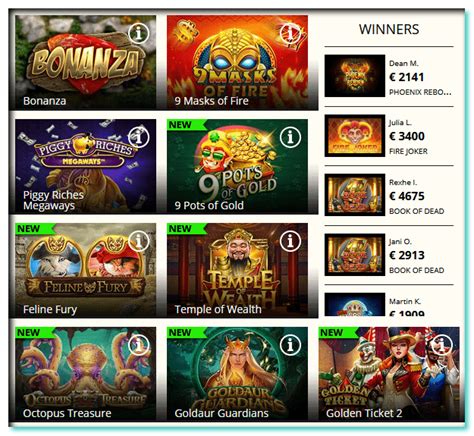Viewport: 474px width, 436px height.
Task: Open info icon on 9 Masks of Fire
Action: click(x=290, y=33)
